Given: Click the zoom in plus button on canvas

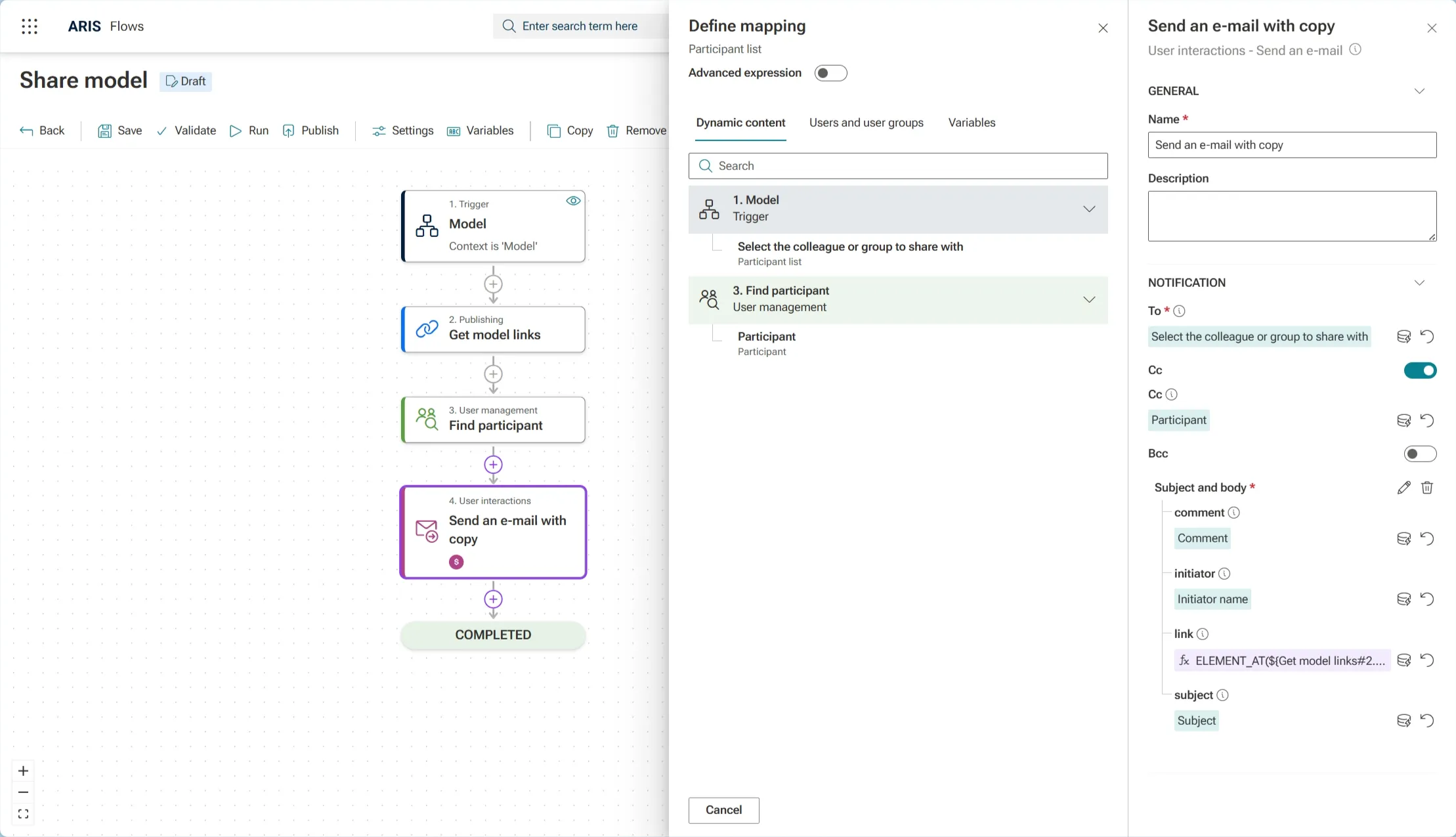Looking at the screenshot, I should click(24, 771).
